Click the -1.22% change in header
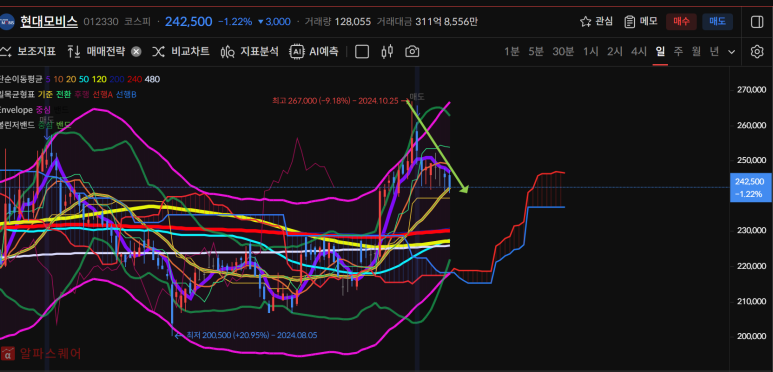The height and width of the screenshot is (372, 773). pyautogui.click(x=235, y=22)
